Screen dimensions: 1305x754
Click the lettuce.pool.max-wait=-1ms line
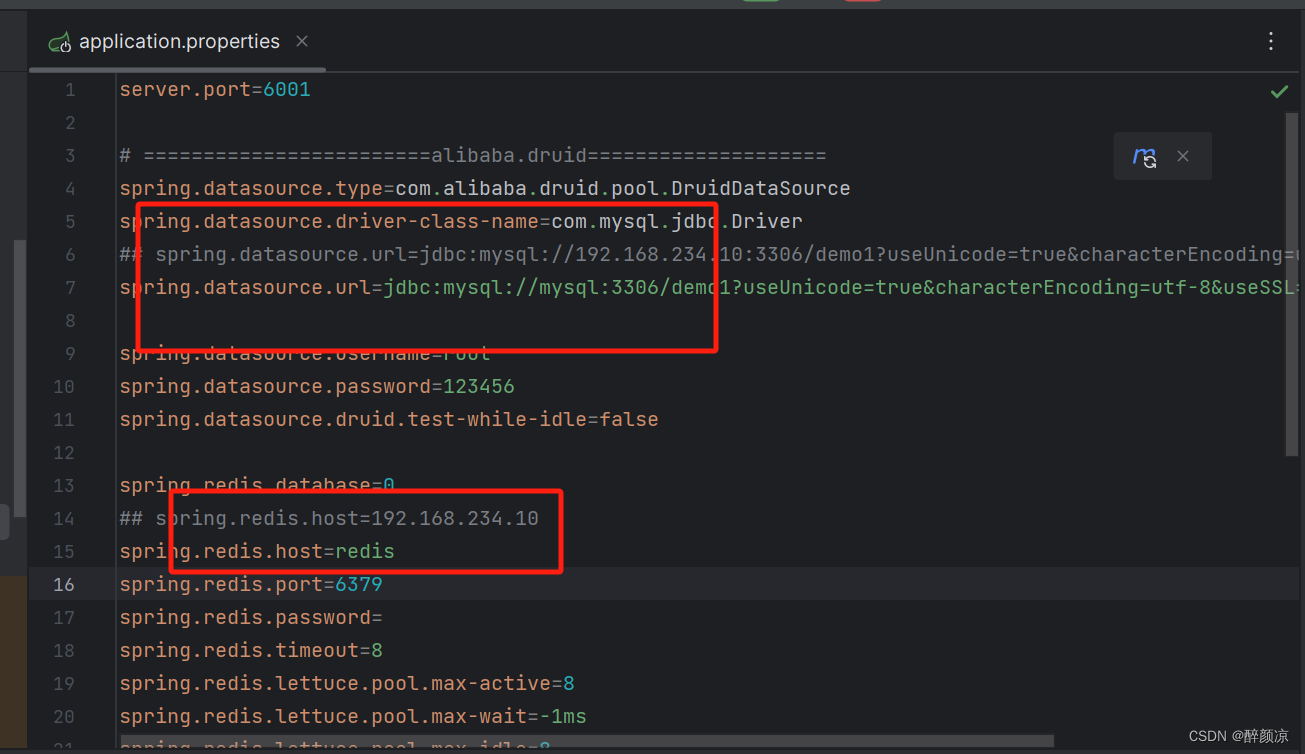point(353,716)
